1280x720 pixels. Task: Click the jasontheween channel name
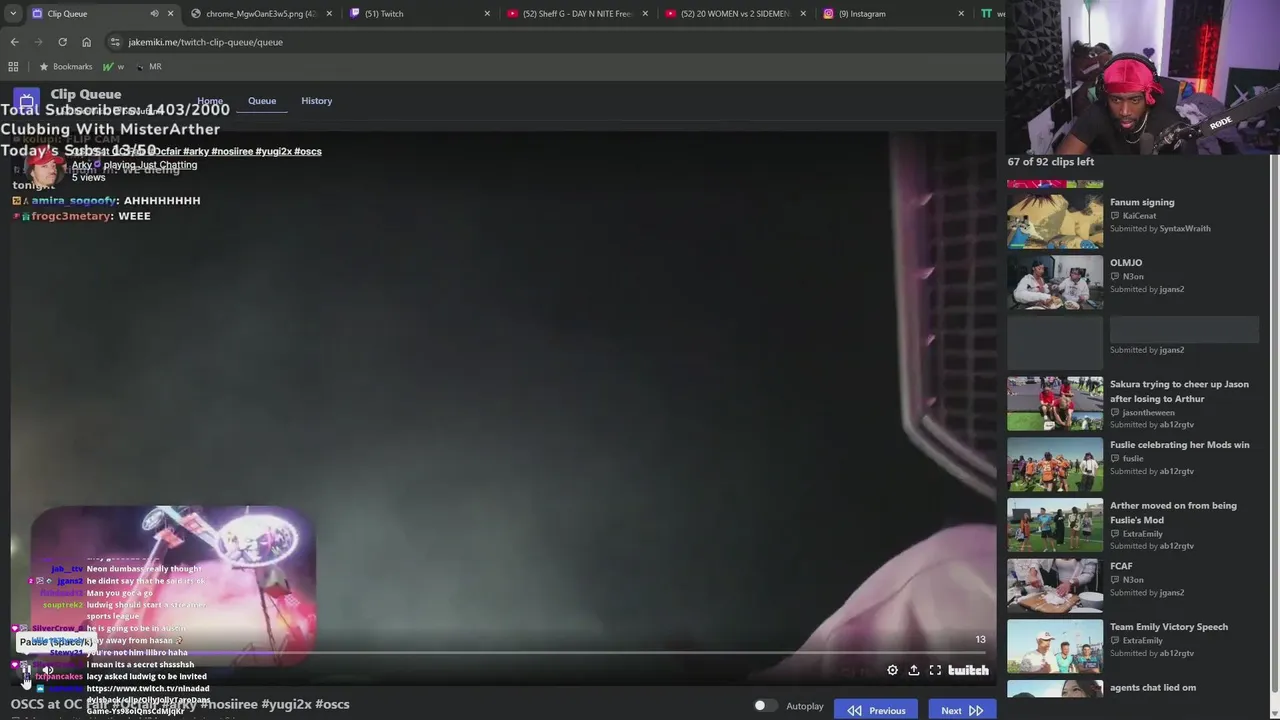point(1148,412)
